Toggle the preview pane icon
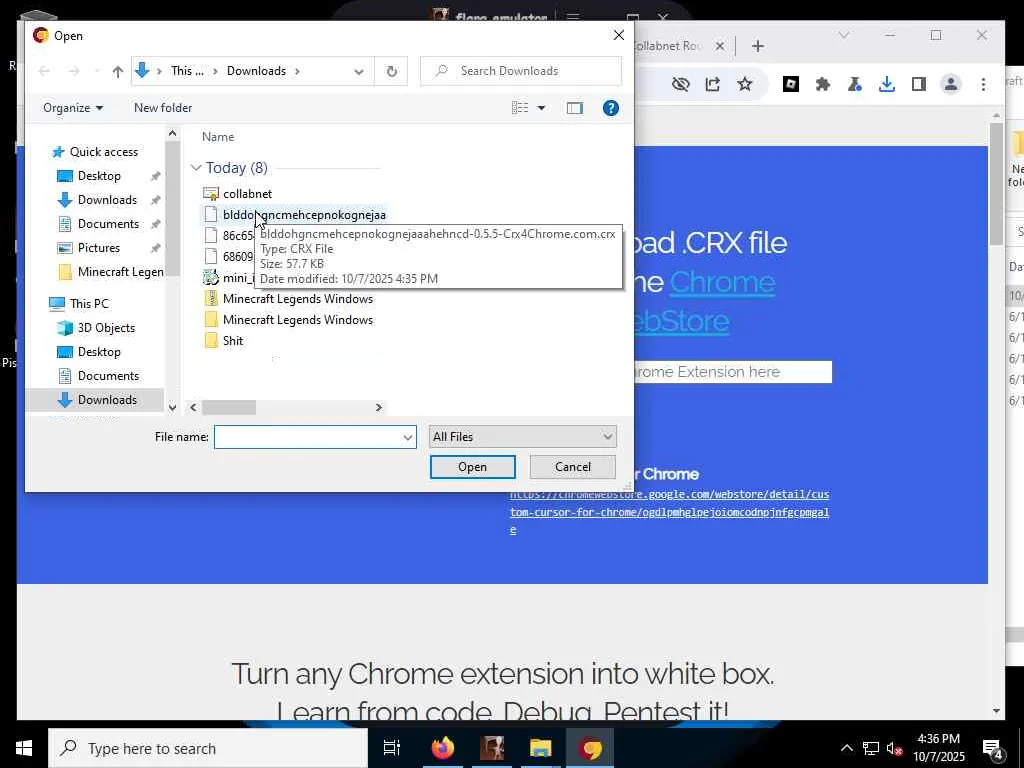The height and width of the screenshot is (768, 1024). point(575,108)
